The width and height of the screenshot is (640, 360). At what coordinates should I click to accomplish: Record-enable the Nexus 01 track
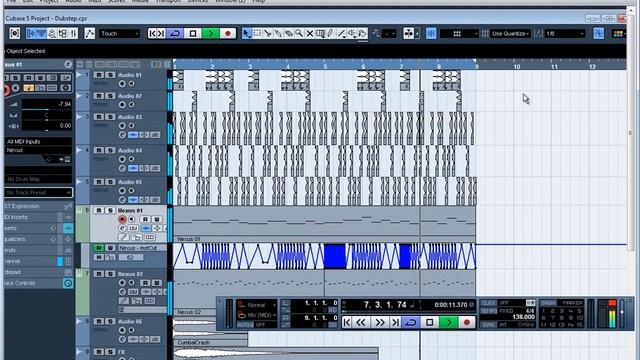[122, 219]
